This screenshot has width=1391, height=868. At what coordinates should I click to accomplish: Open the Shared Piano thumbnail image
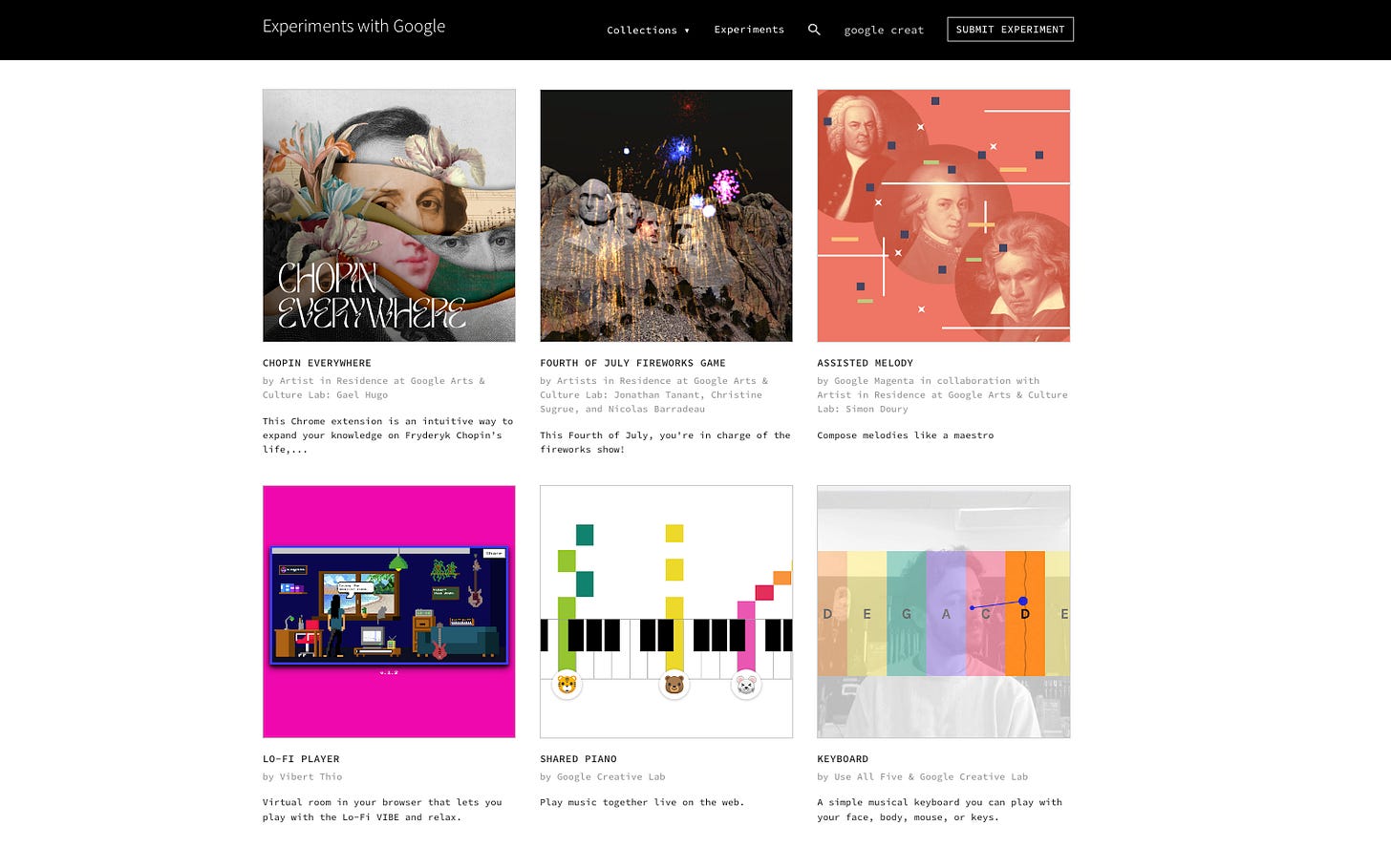click(666, 611)
